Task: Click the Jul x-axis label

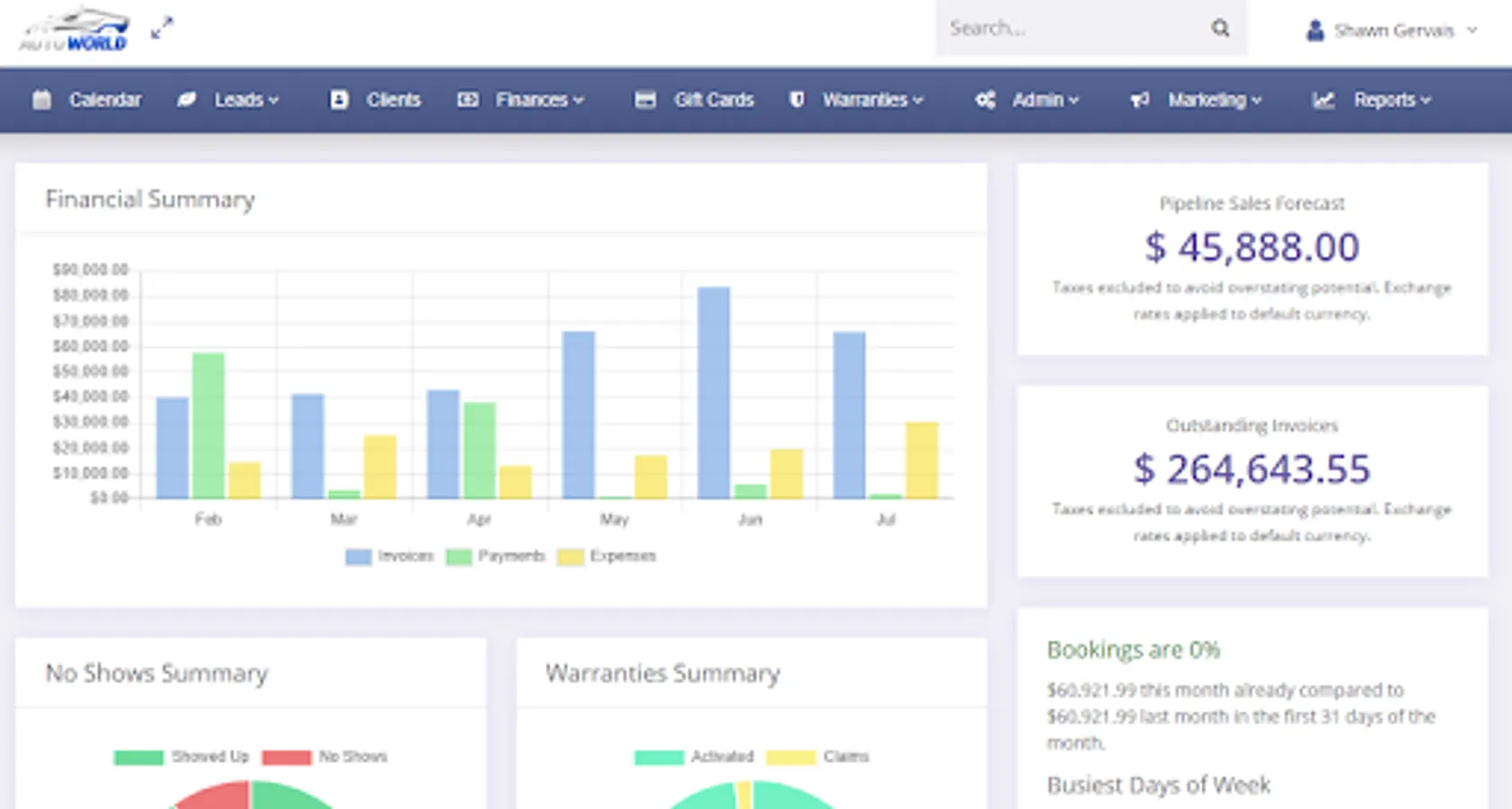Action: coord(885,520)
